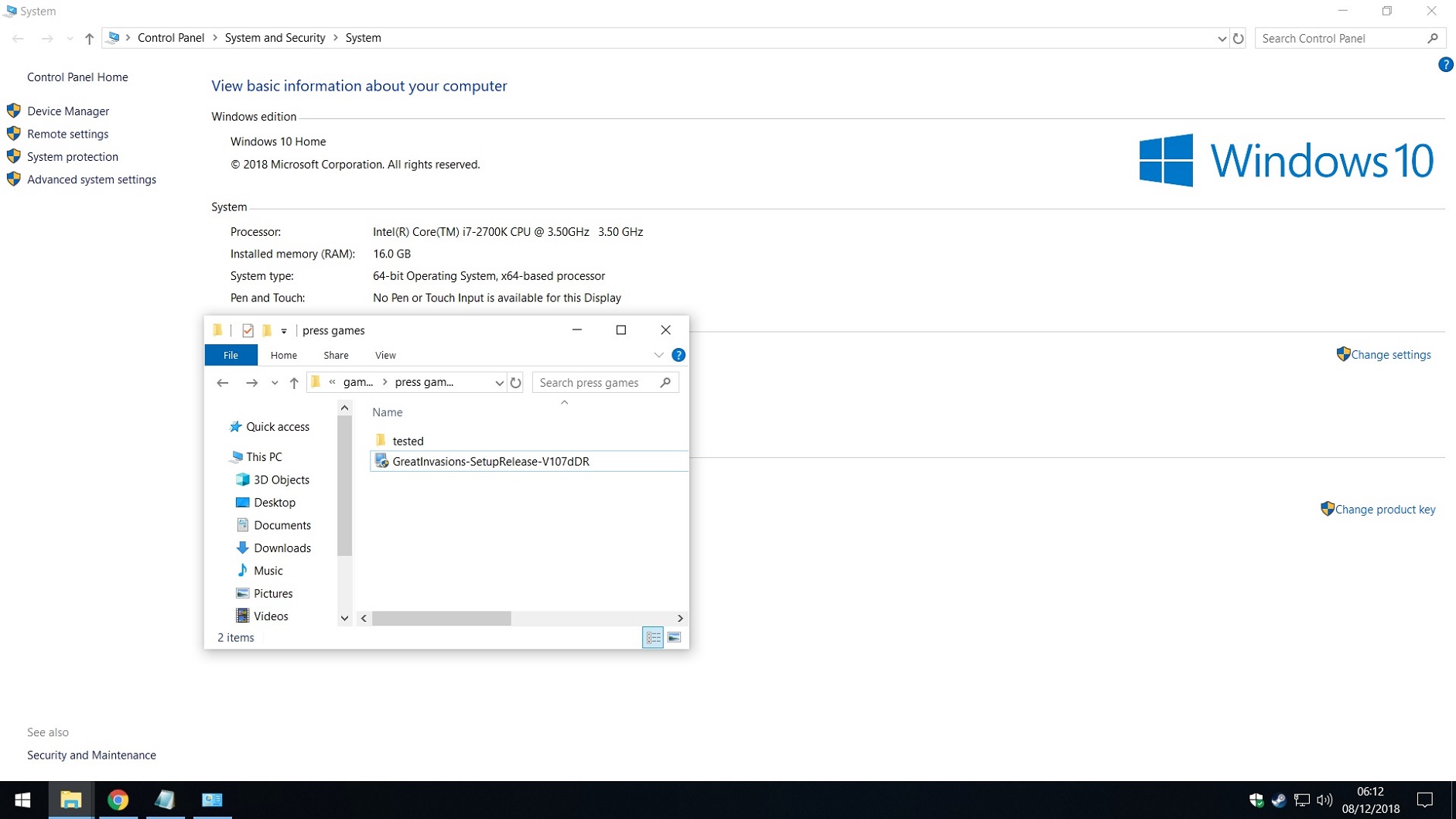Open the View ribbon tab
Viewport: 1456px width, 819px height.
385,356
